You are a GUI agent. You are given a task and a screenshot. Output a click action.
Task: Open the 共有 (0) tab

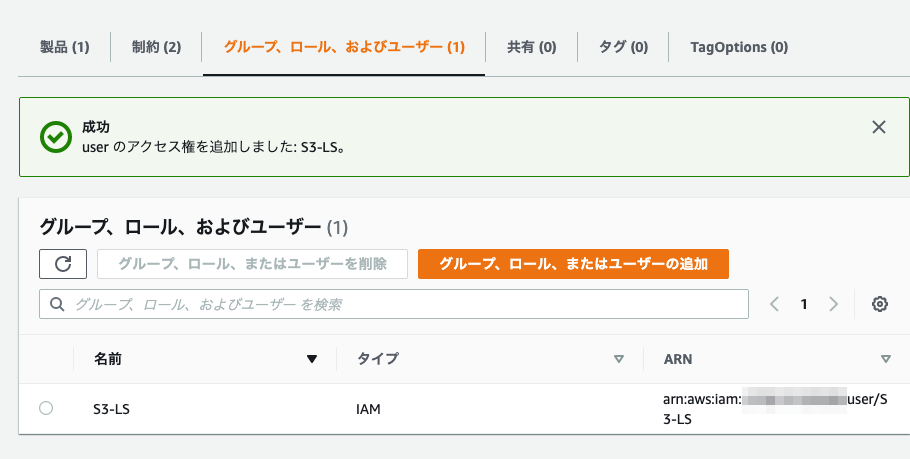click(532, 47)
